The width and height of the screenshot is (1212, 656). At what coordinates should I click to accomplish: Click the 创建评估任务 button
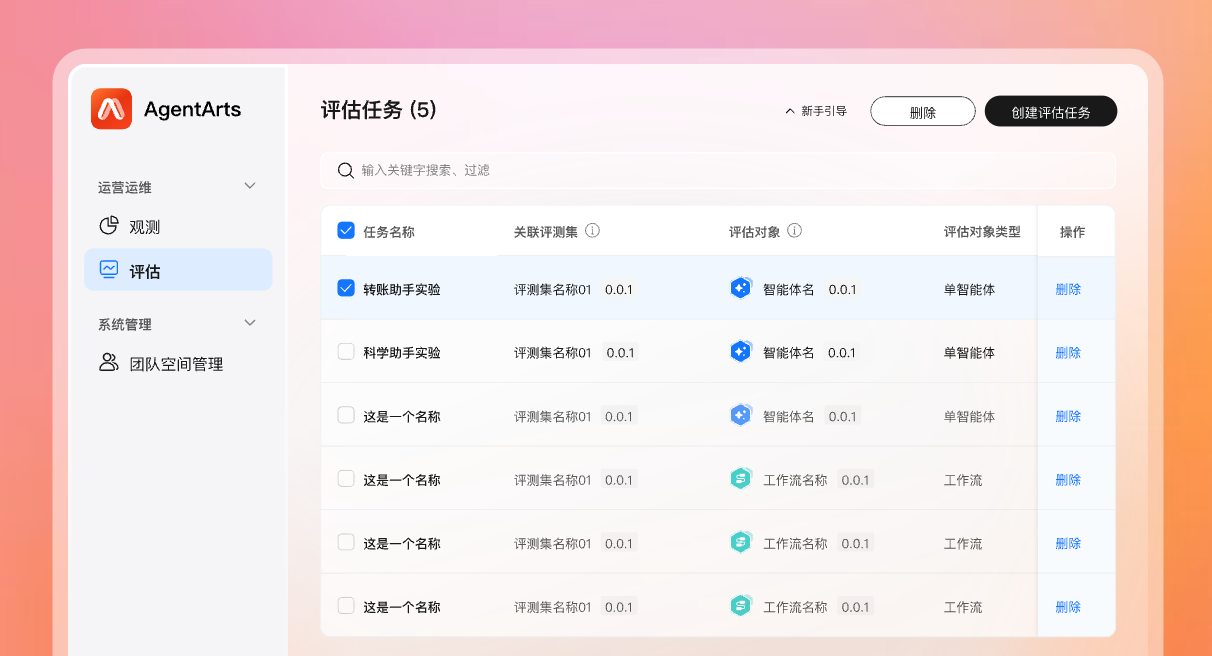[1051, 112]
